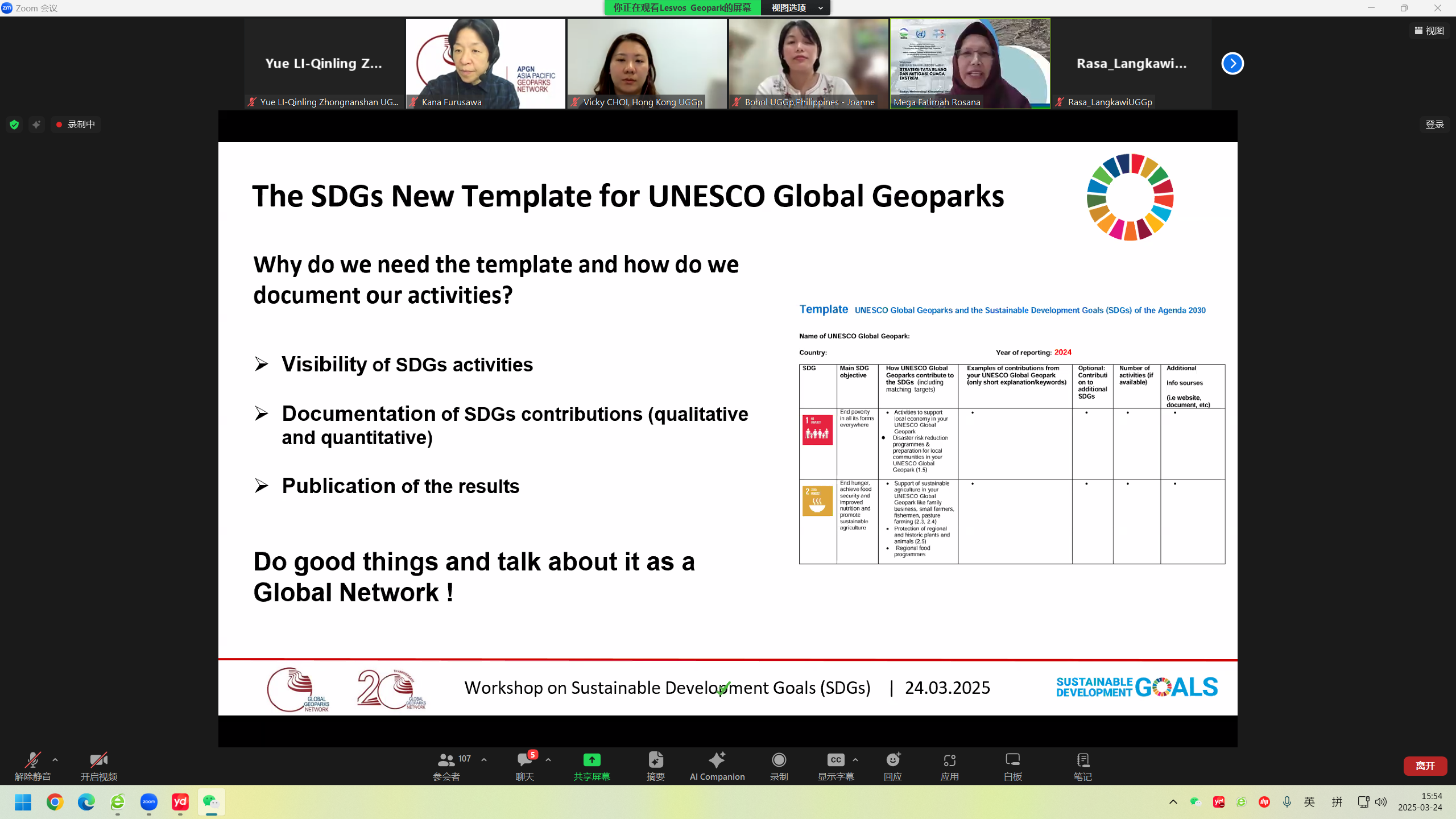This screenshot has width=1456, height=819.
Task: Select Rasa_LangkawiUGGp participant tile
Action: coord(1132,63)
